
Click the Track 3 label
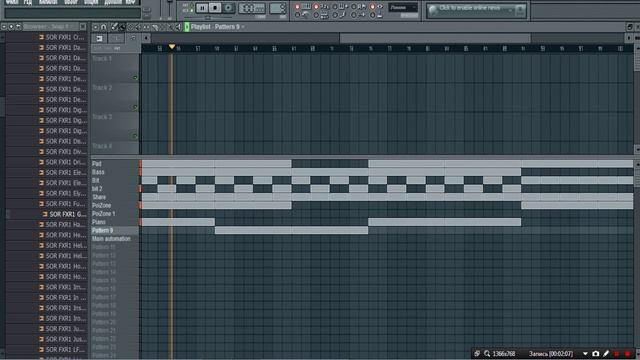(x=102, y=117)
